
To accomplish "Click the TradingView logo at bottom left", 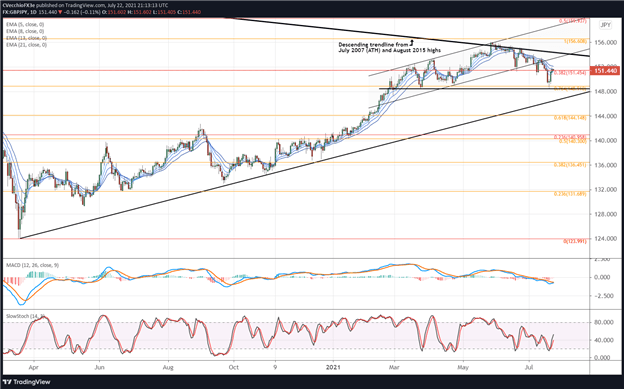I will tap(26, 382).
